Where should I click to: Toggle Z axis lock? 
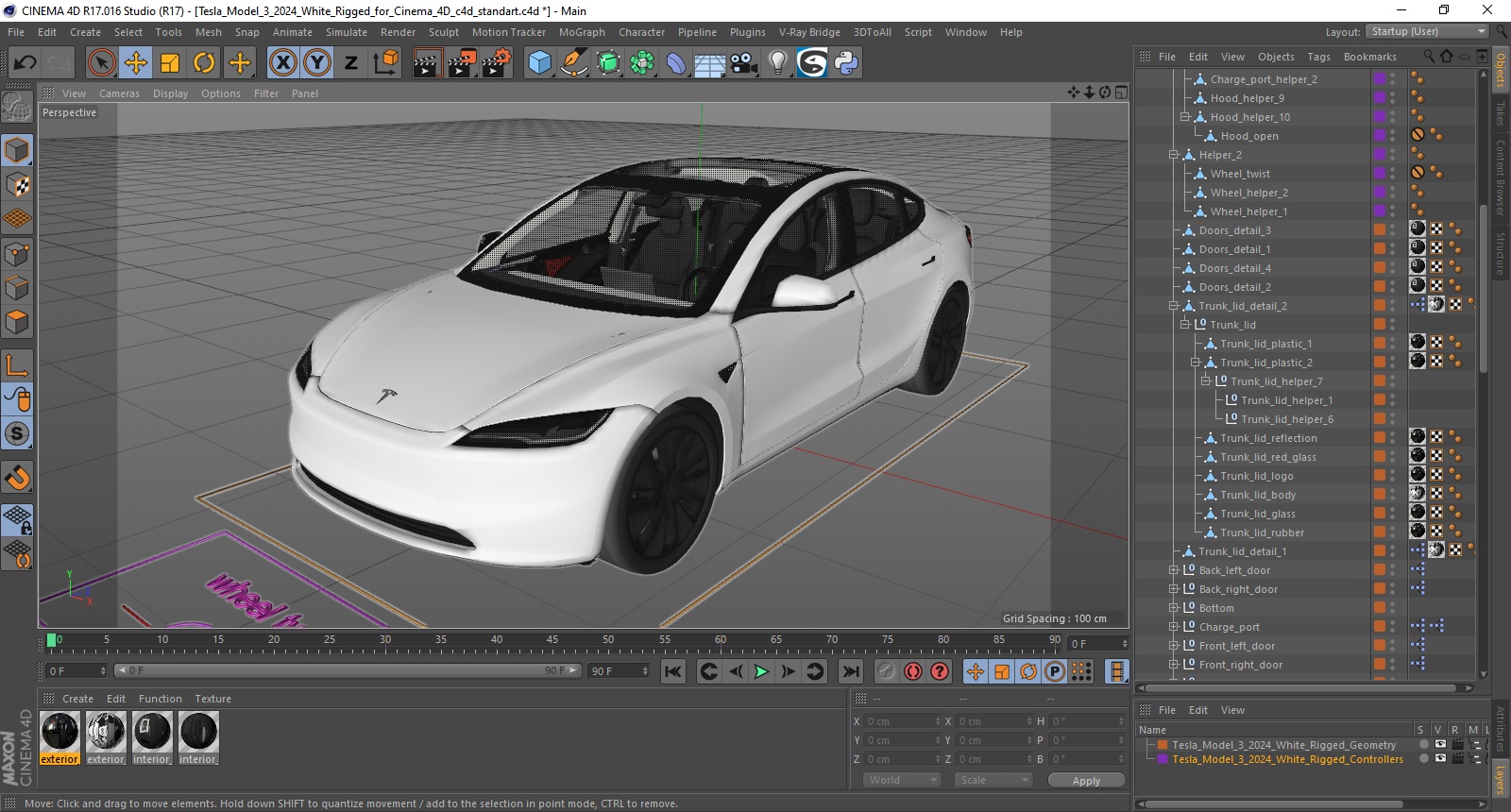coord(351,63)
